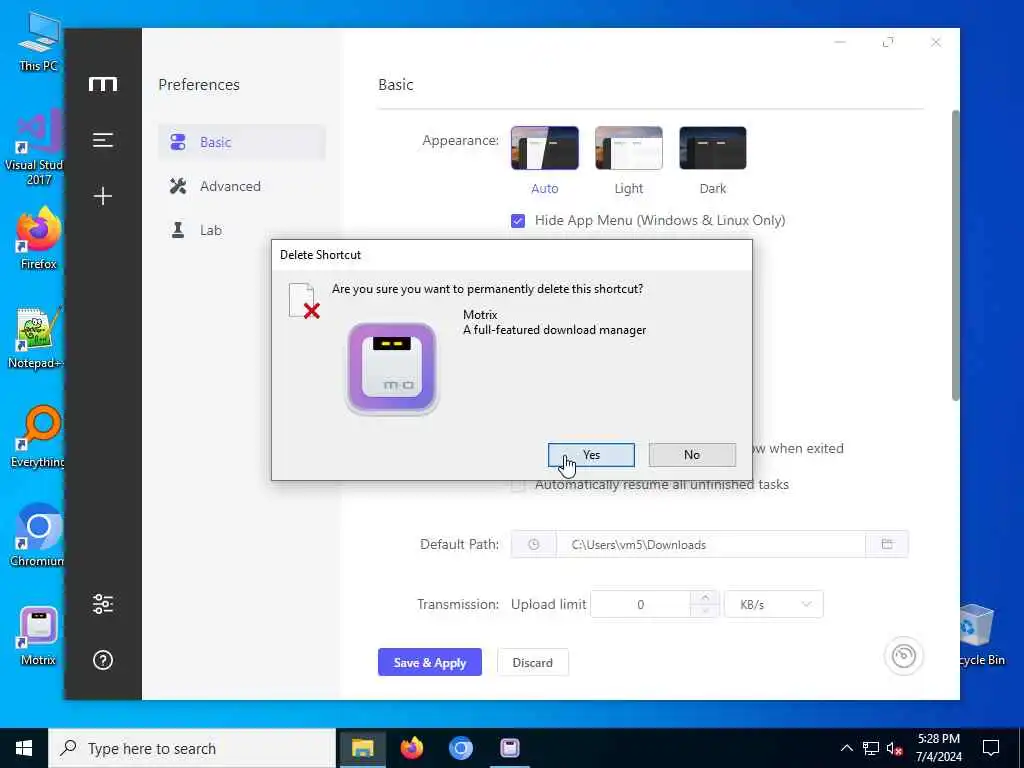This screenshot has width=1024, height=768.
Task: Uncheck Hide App Menu checkbox
Action: click(518, 221)
